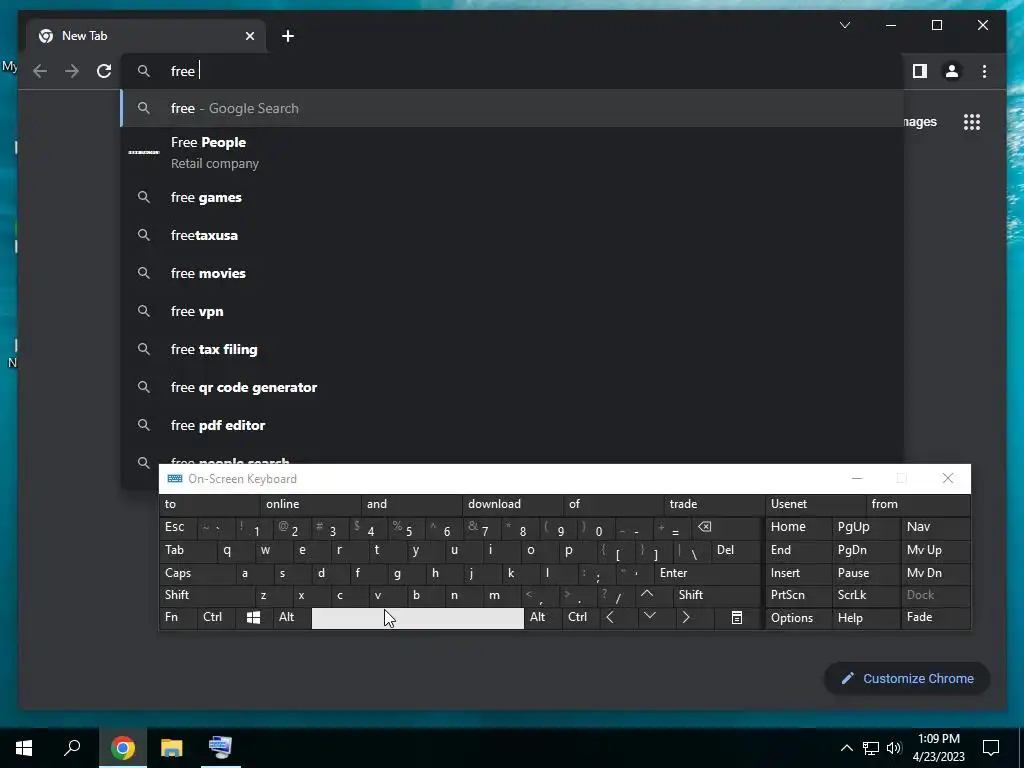Toggle the ScrLk key
The width and height of the screenshot is (1024, 768).
point(866,595)
